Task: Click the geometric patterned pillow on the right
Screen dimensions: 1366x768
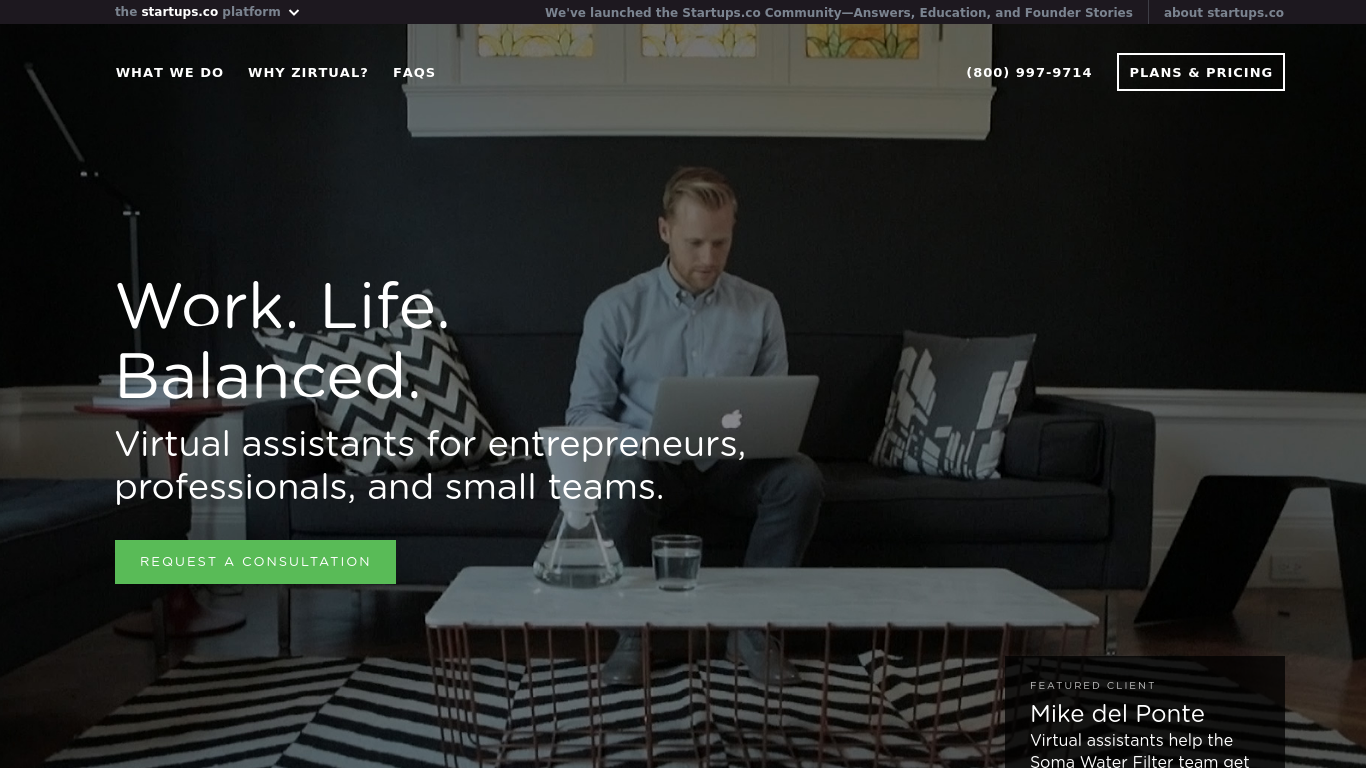Action: pos(953,404)
